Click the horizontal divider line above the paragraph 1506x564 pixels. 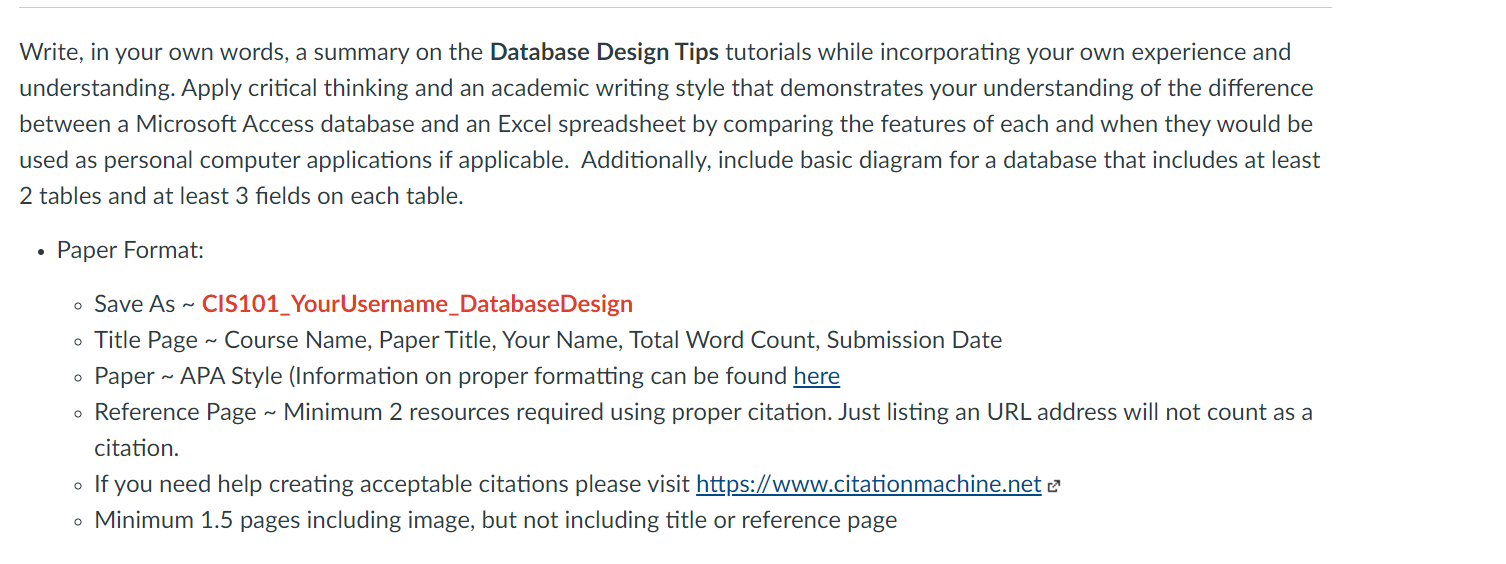(675, 8)
